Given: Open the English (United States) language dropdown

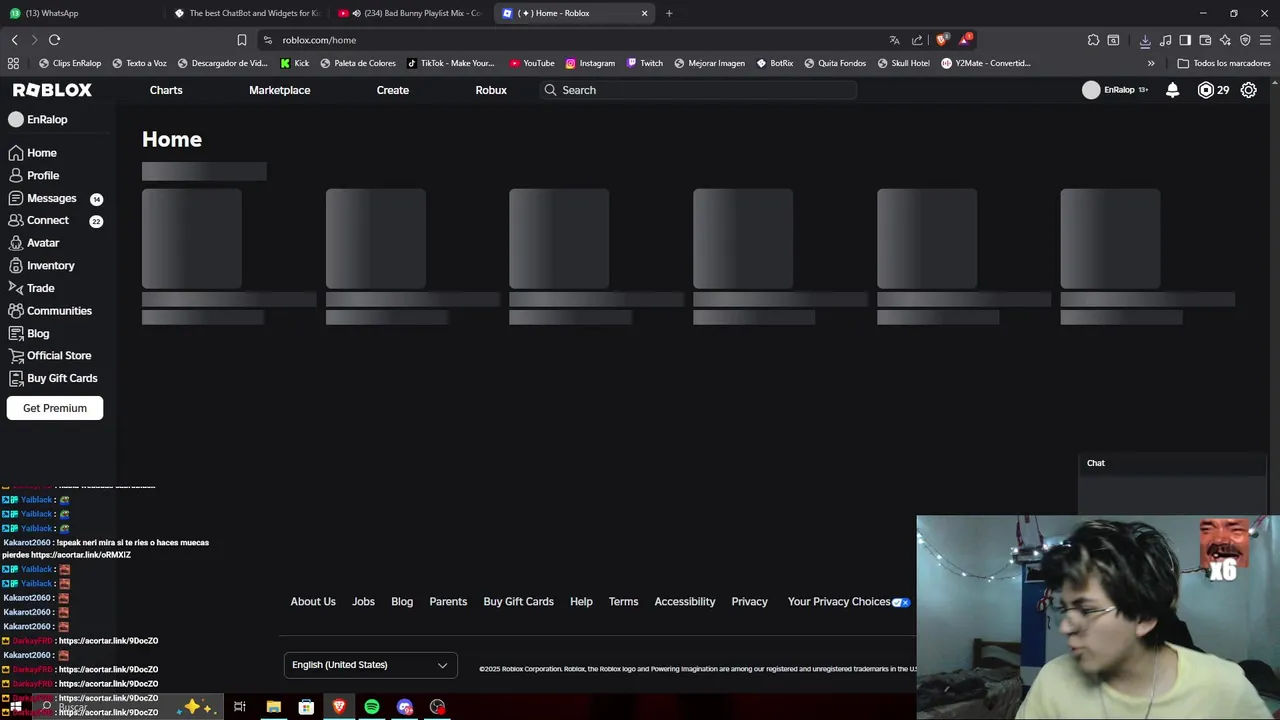Looking at the screenshot, I should (370, 665).
